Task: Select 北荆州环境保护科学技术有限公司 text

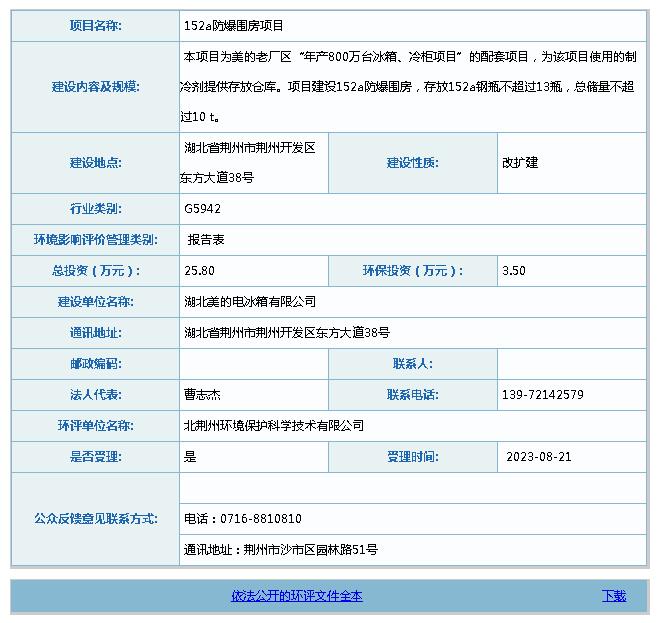Action: pos(274,426)
